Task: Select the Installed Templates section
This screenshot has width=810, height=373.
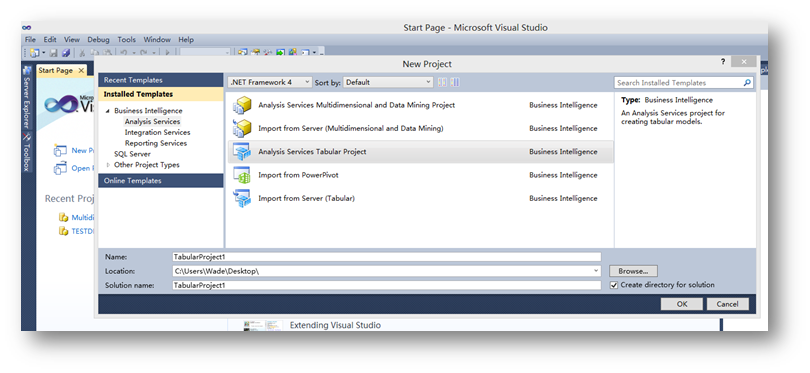Action: (161, 94)
